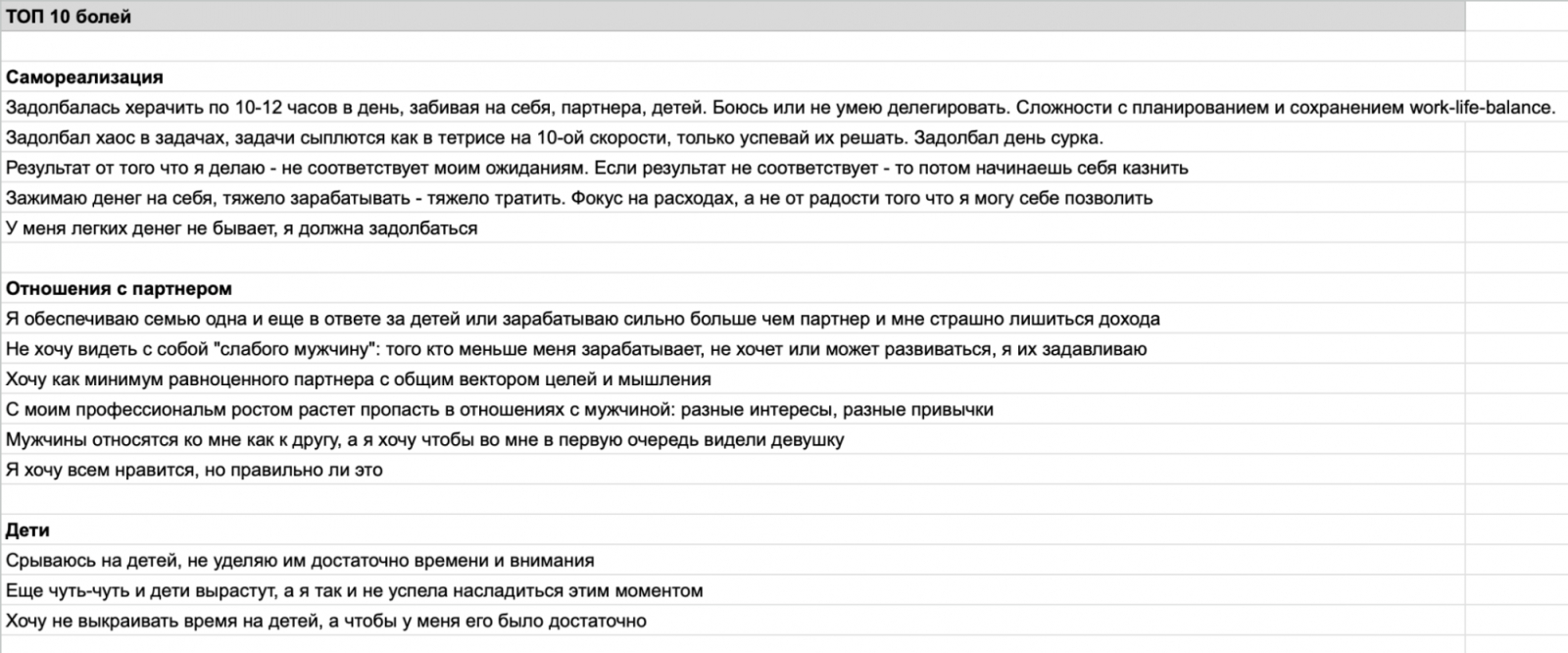Select the cell "У меня легких денег не бывает"
The width and height of the screenshot is (1568, 653).
pos(242,228)
